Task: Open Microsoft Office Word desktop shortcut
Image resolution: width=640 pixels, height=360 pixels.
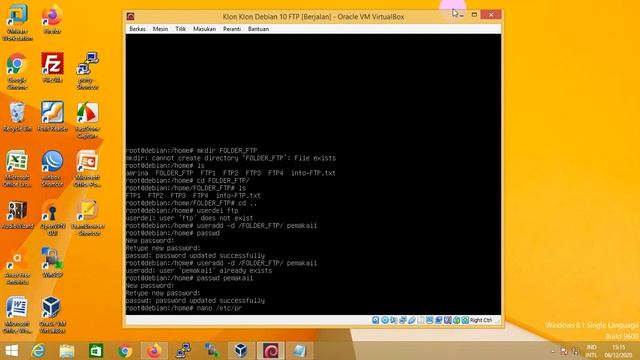Action: pos(17,315)
